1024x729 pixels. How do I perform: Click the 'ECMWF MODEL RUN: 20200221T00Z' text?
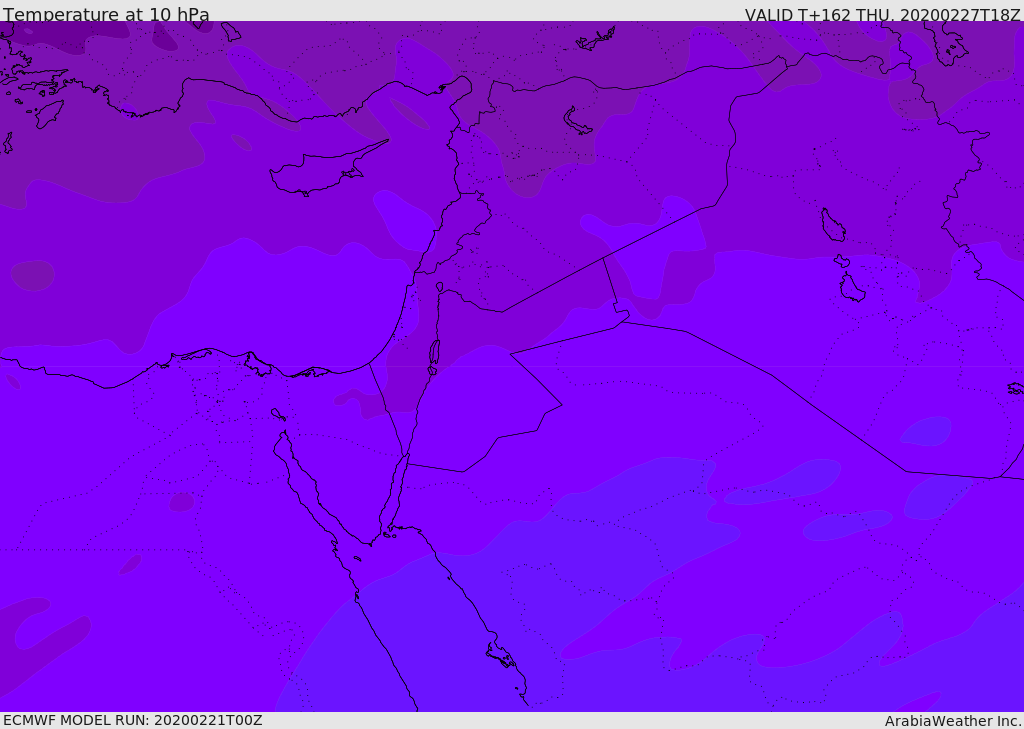tap(133, 720)
